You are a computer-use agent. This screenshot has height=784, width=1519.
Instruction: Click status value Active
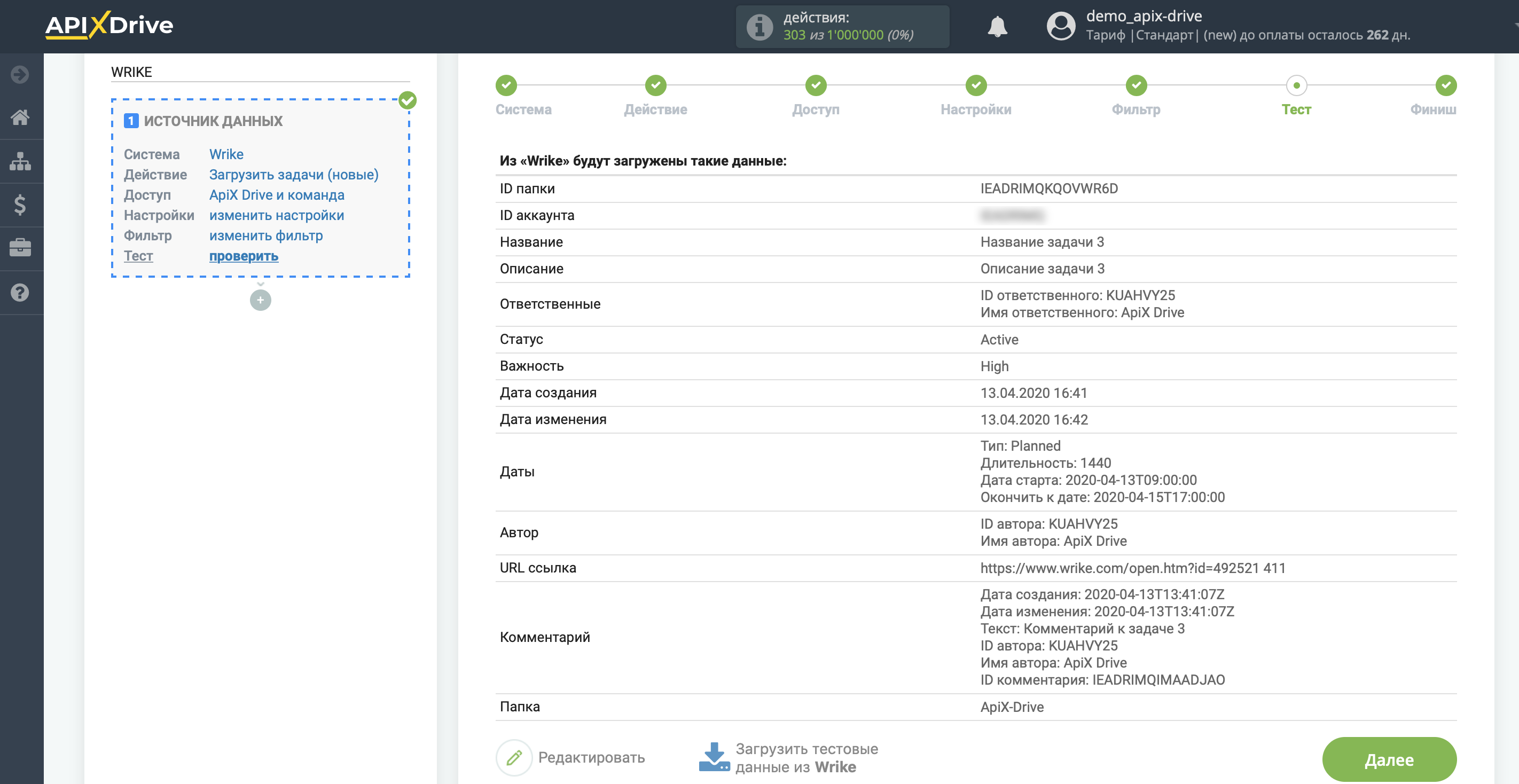pos(999,340)
